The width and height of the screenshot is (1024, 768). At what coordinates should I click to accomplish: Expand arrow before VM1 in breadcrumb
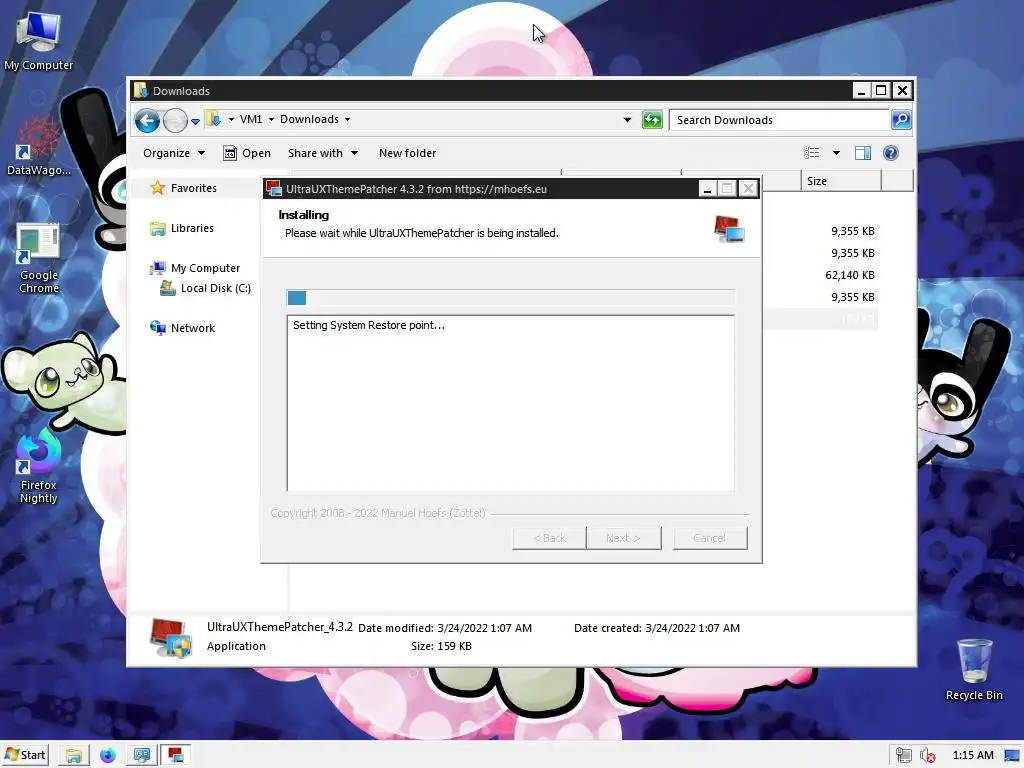click(231, 120)
